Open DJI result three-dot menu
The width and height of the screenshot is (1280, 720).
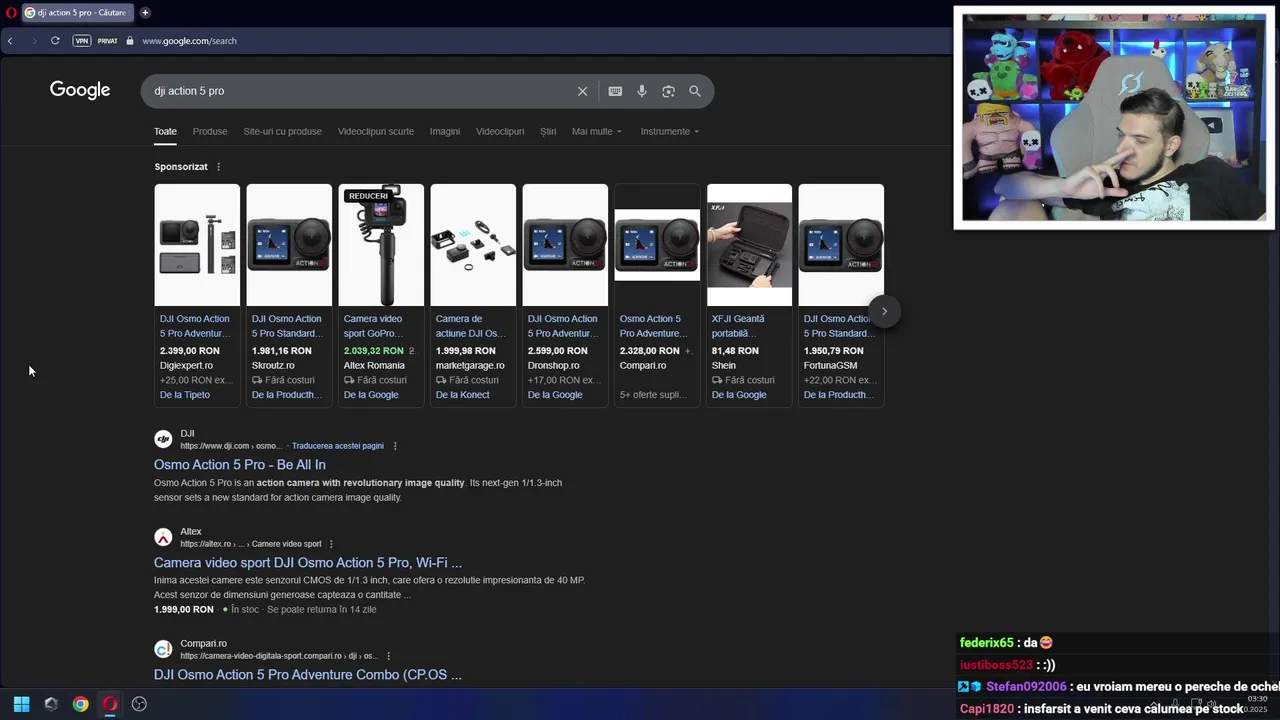395,446
